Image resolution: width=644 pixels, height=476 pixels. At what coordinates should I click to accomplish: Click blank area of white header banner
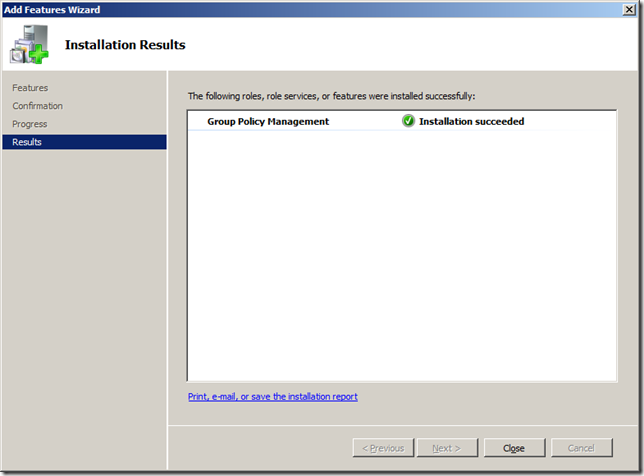coord(420,45)
